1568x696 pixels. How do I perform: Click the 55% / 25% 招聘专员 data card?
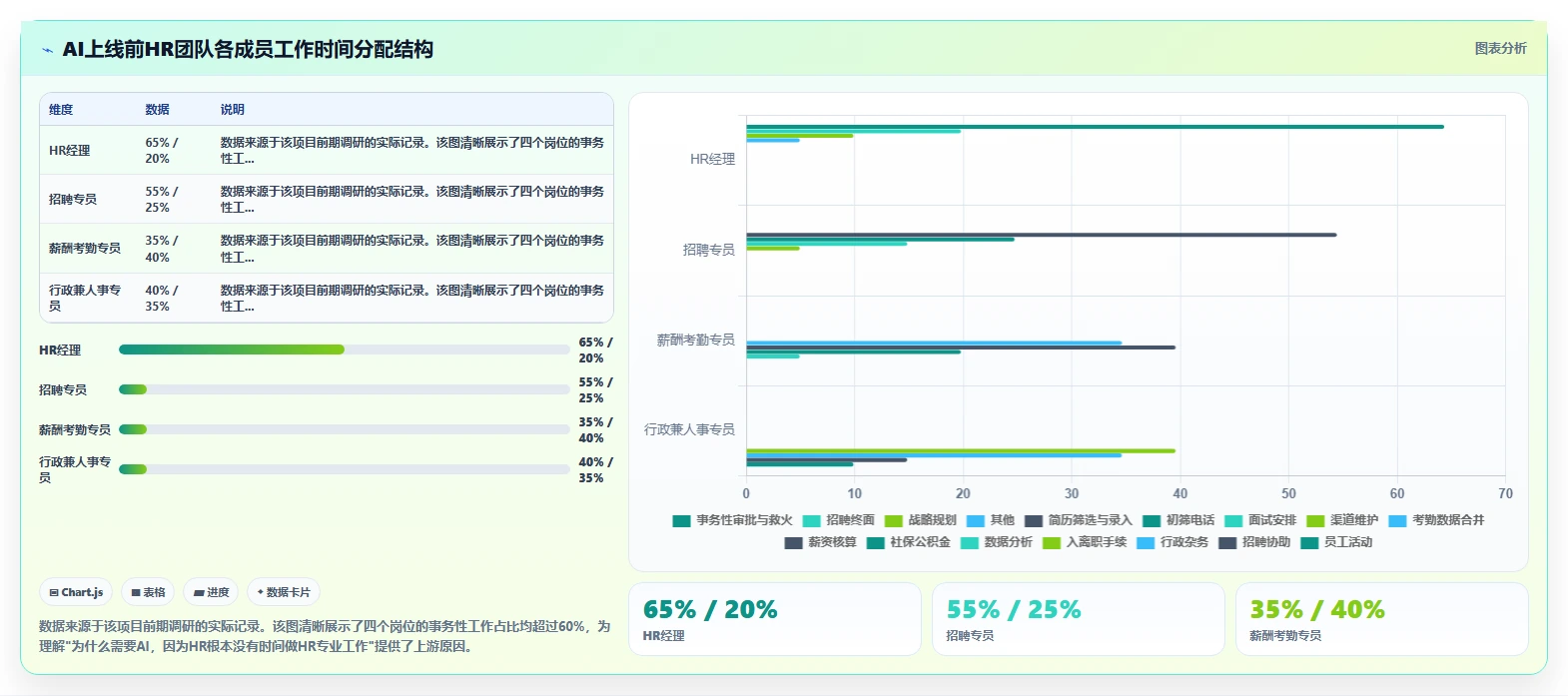(x=1079, y=619)
